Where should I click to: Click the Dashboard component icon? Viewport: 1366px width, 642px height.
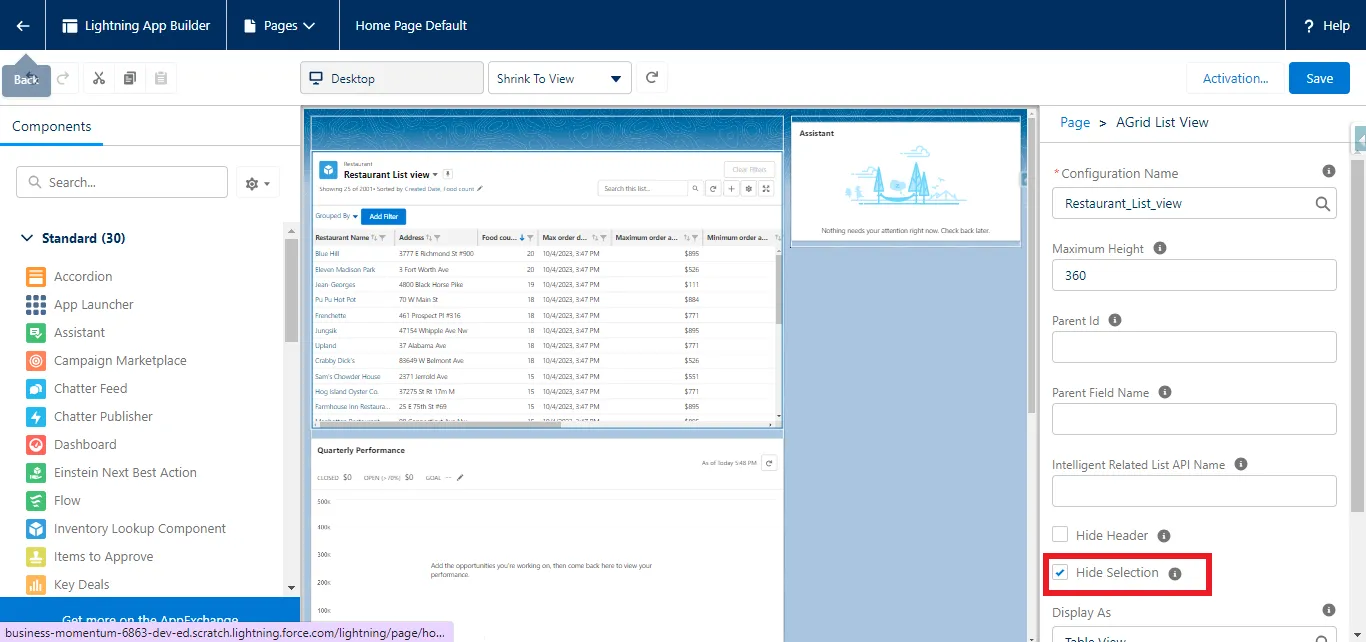[x=36, y=445]
